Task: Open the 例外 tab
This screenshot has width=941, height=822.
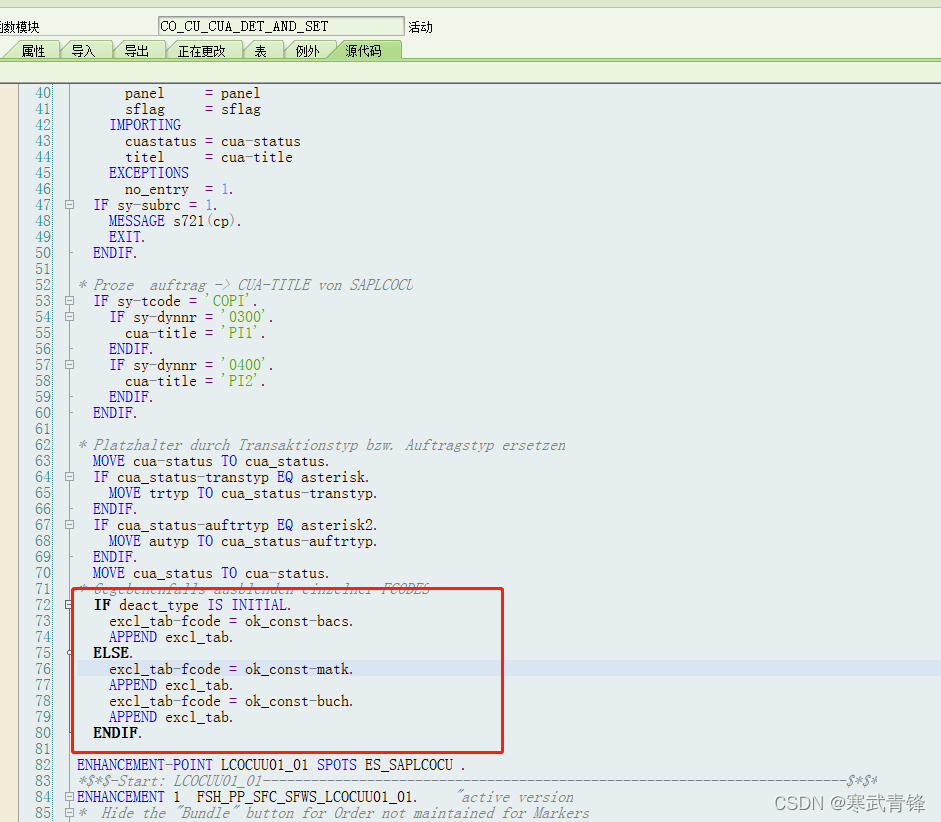Action: (x=307, y=51)
